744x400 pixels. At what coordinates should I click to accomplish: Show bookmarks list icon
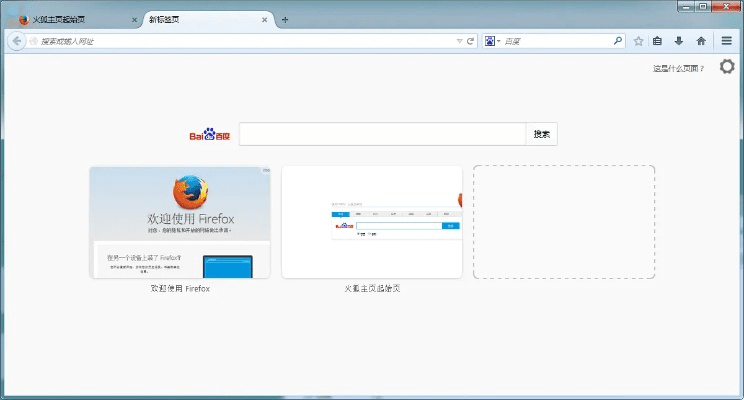pos(657,41)
